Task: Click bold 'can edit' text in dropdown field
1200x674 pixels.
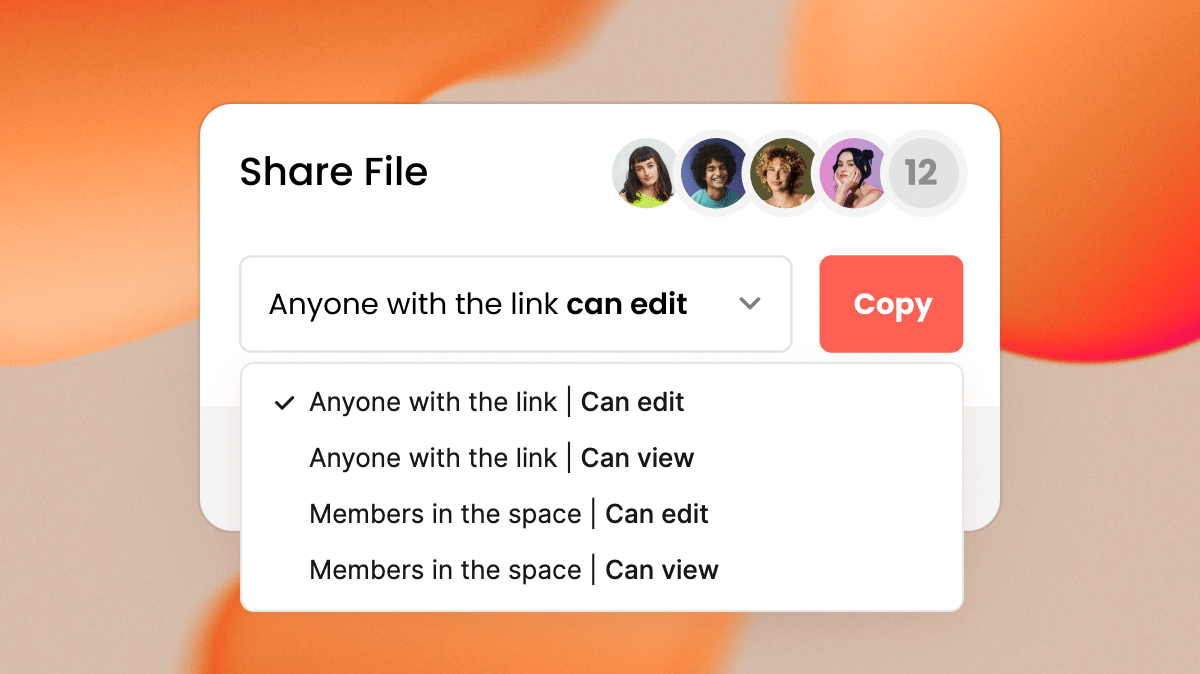Action: coord(627,304)
